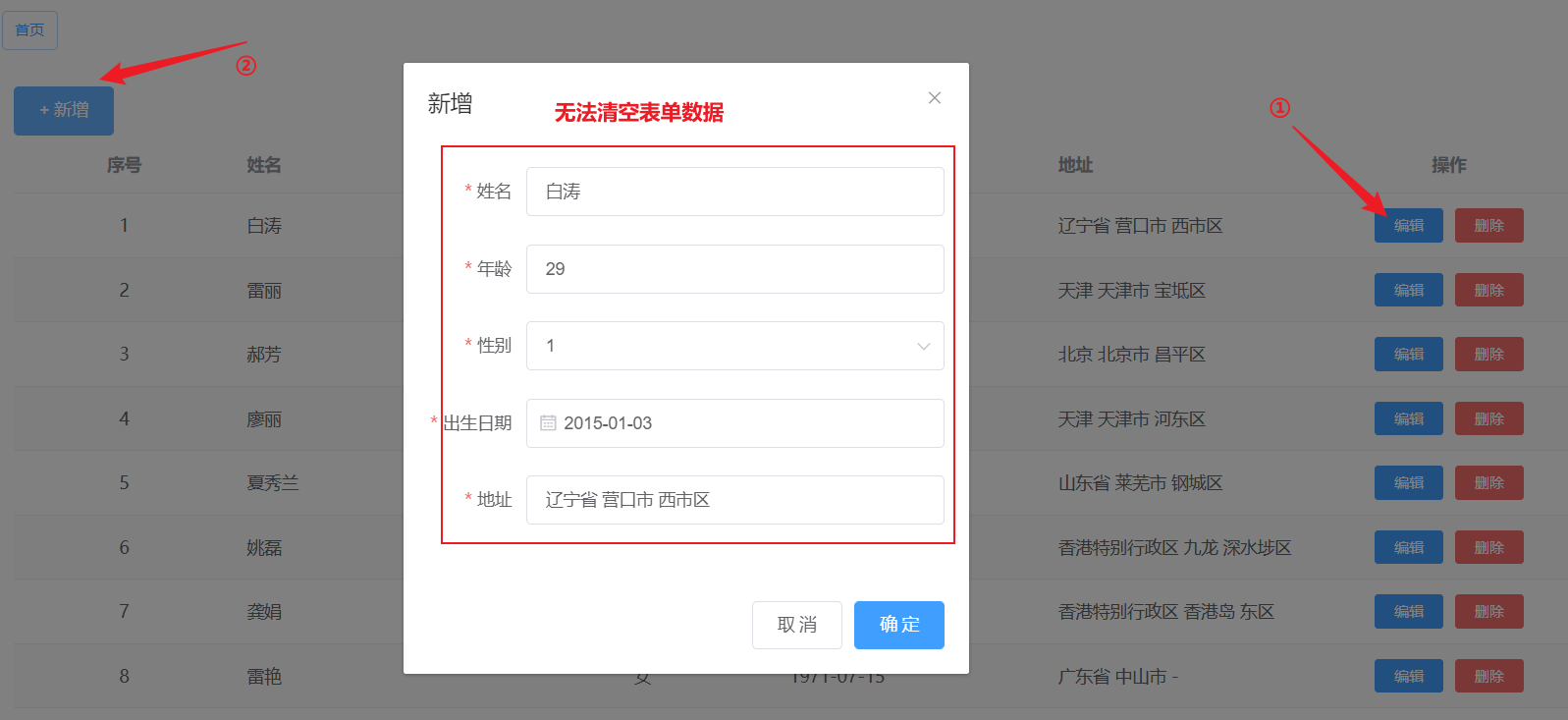Open the 首页 tab

point(29,30)
